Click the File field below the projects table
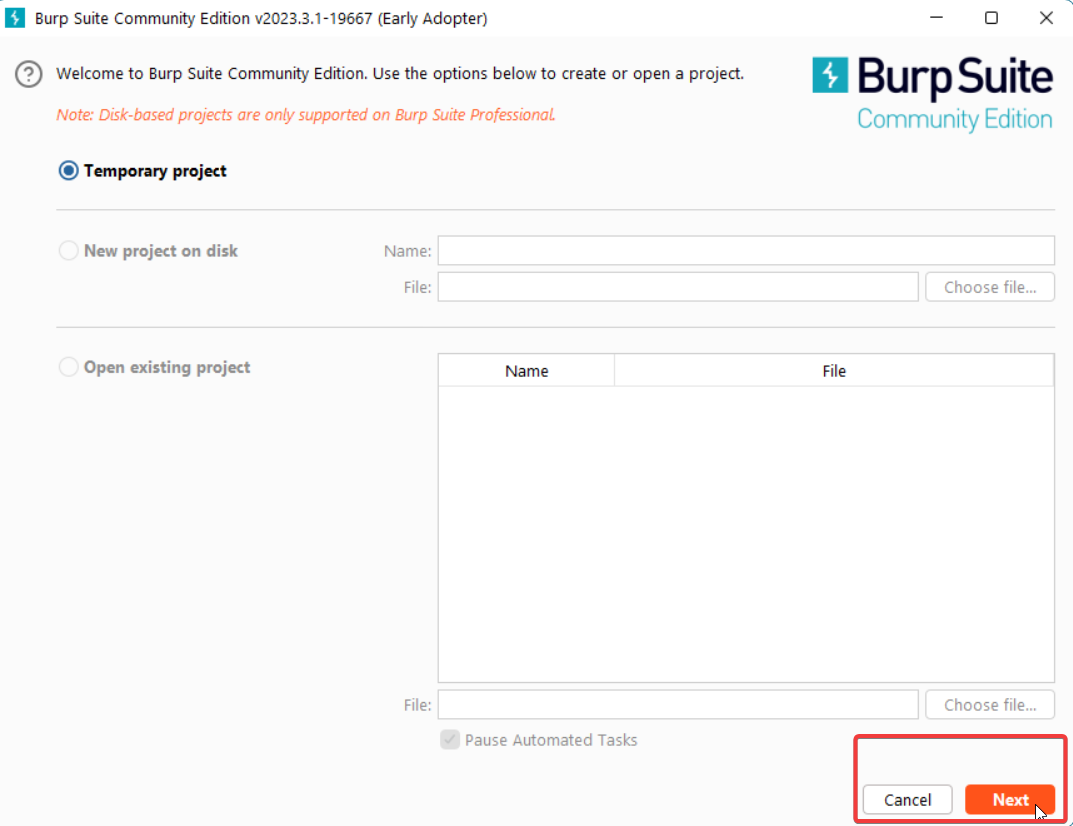Screen dimensions: 1073x826 click(x=677, y=705)
